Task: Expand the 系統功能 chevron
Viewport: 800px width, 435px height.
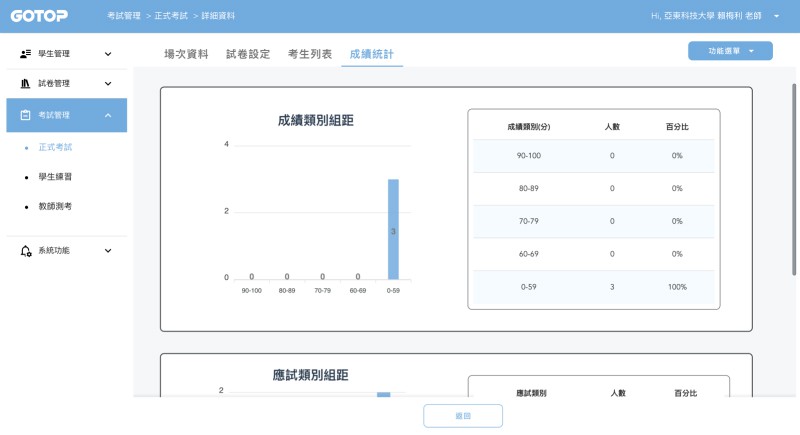Action: click(x=108, y=251)
